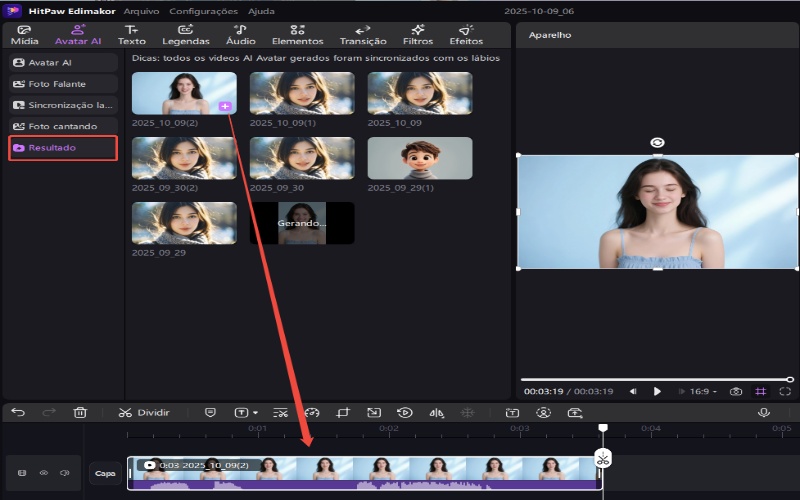The image size is (800, 500).
Task: Click the microphone voice-over icon
Action: [x=764, y=412]
